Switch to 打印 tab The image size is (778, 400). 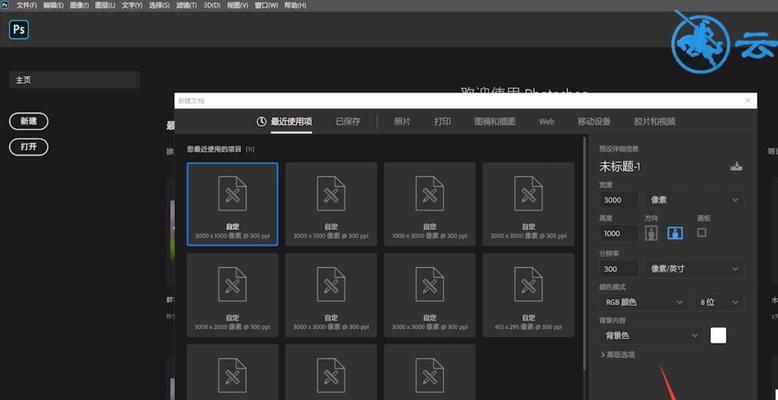tap(443, 122)
